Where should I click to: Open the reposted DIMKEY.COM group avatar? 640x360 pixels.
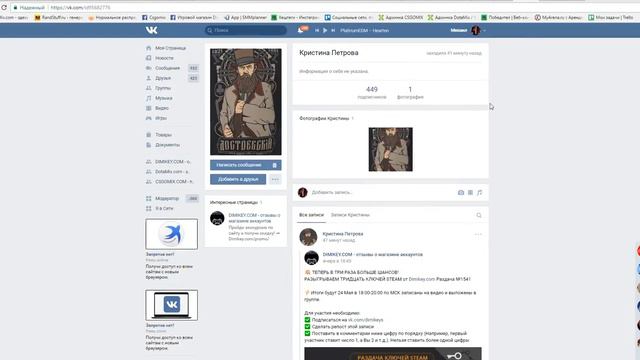(x=311, y=258)
